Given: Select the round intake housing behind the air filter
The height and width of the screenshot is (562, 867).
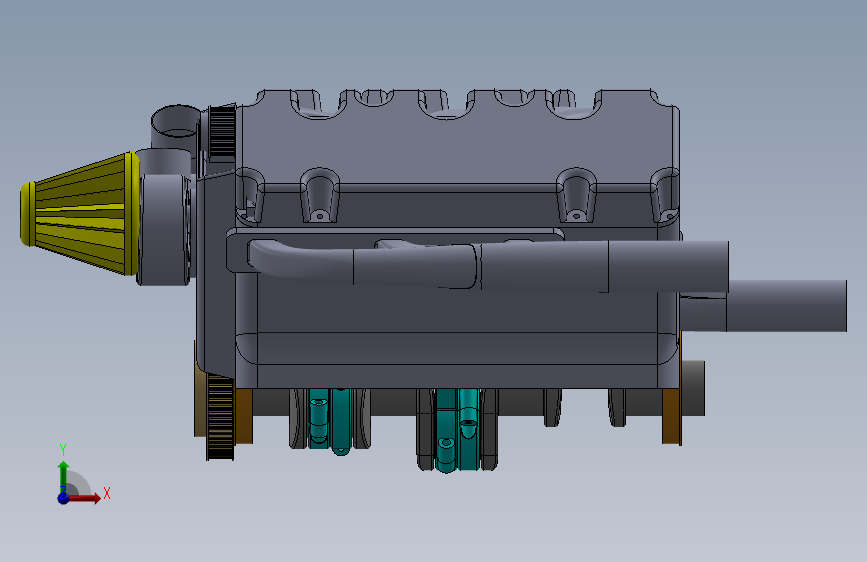Looking at the screenshot, I should tap(165, 230).
